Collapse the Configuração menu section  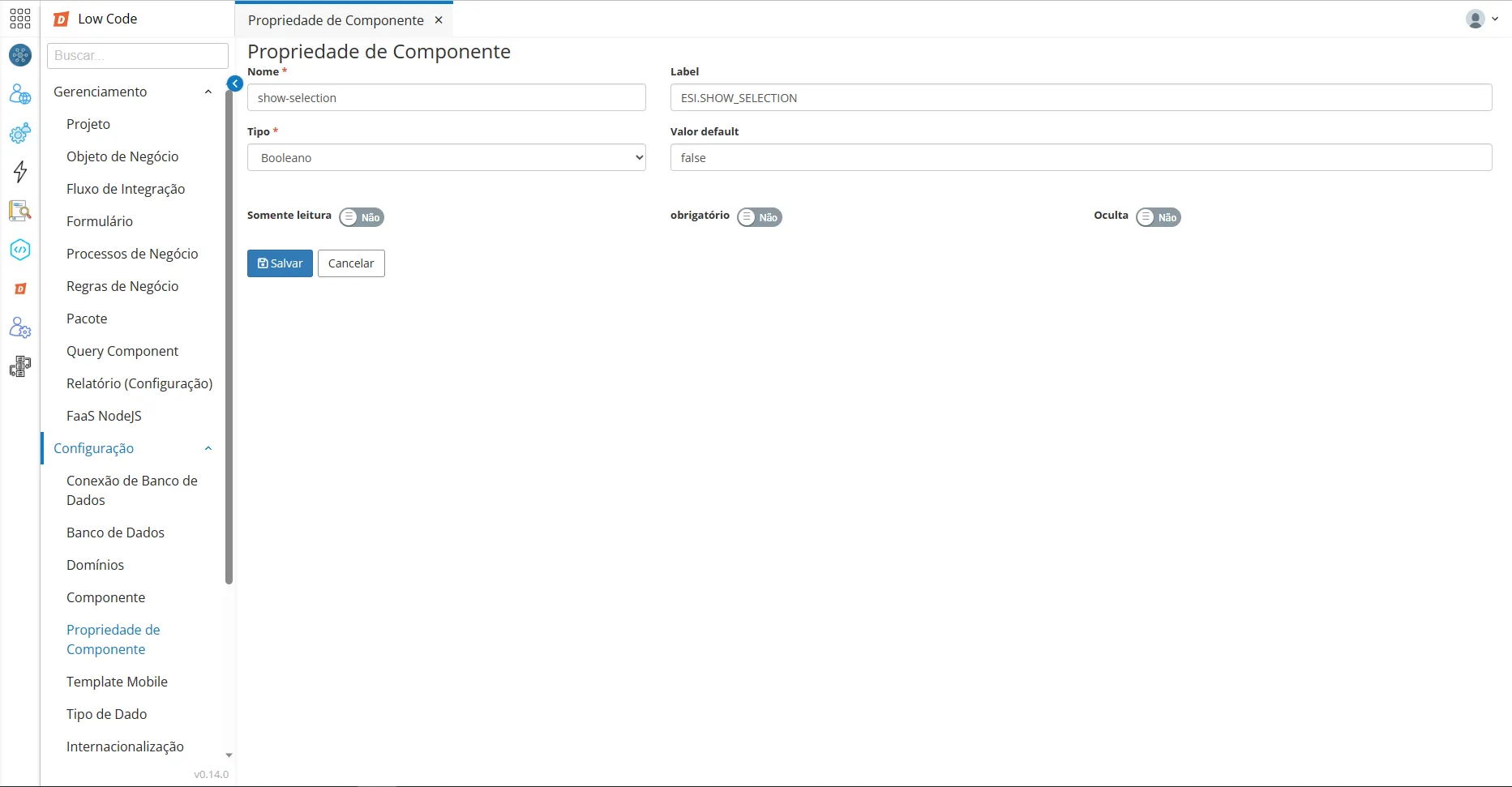click(x=208, y=448)
